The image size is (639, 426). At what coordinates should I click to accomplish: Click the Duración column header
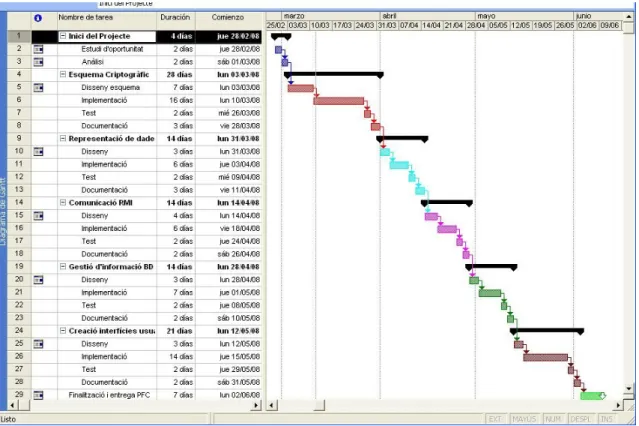click(x=176, y=20)
